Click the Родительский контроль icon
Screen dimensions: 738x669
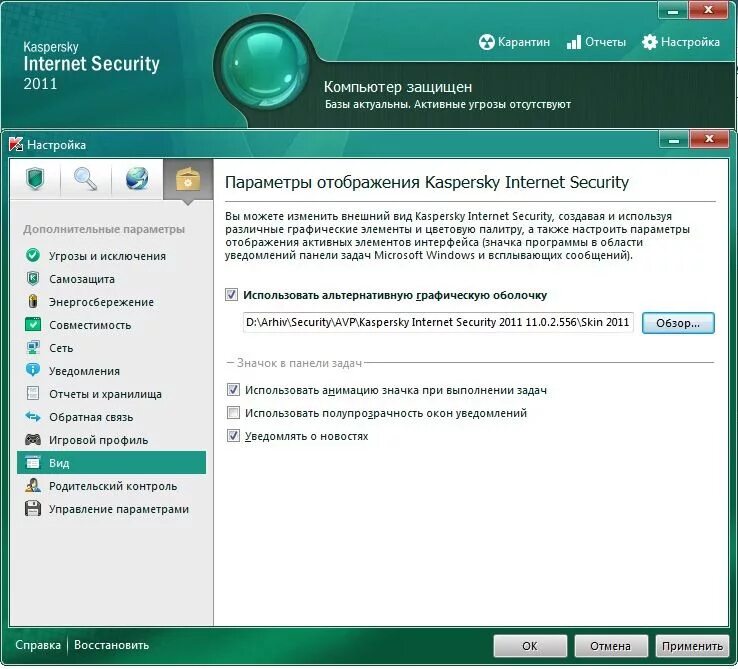click(32, 485)
